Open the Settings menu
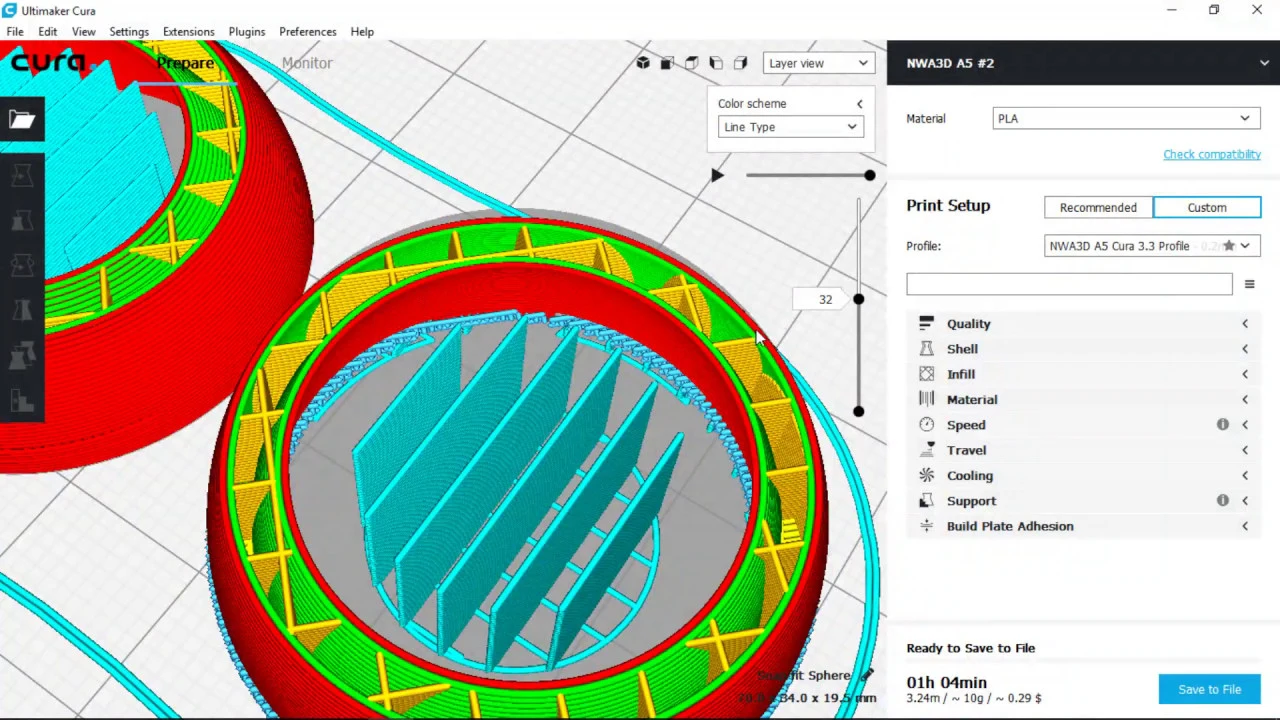This screenshot has height=720, width=1280. click(x=129, y=31)
